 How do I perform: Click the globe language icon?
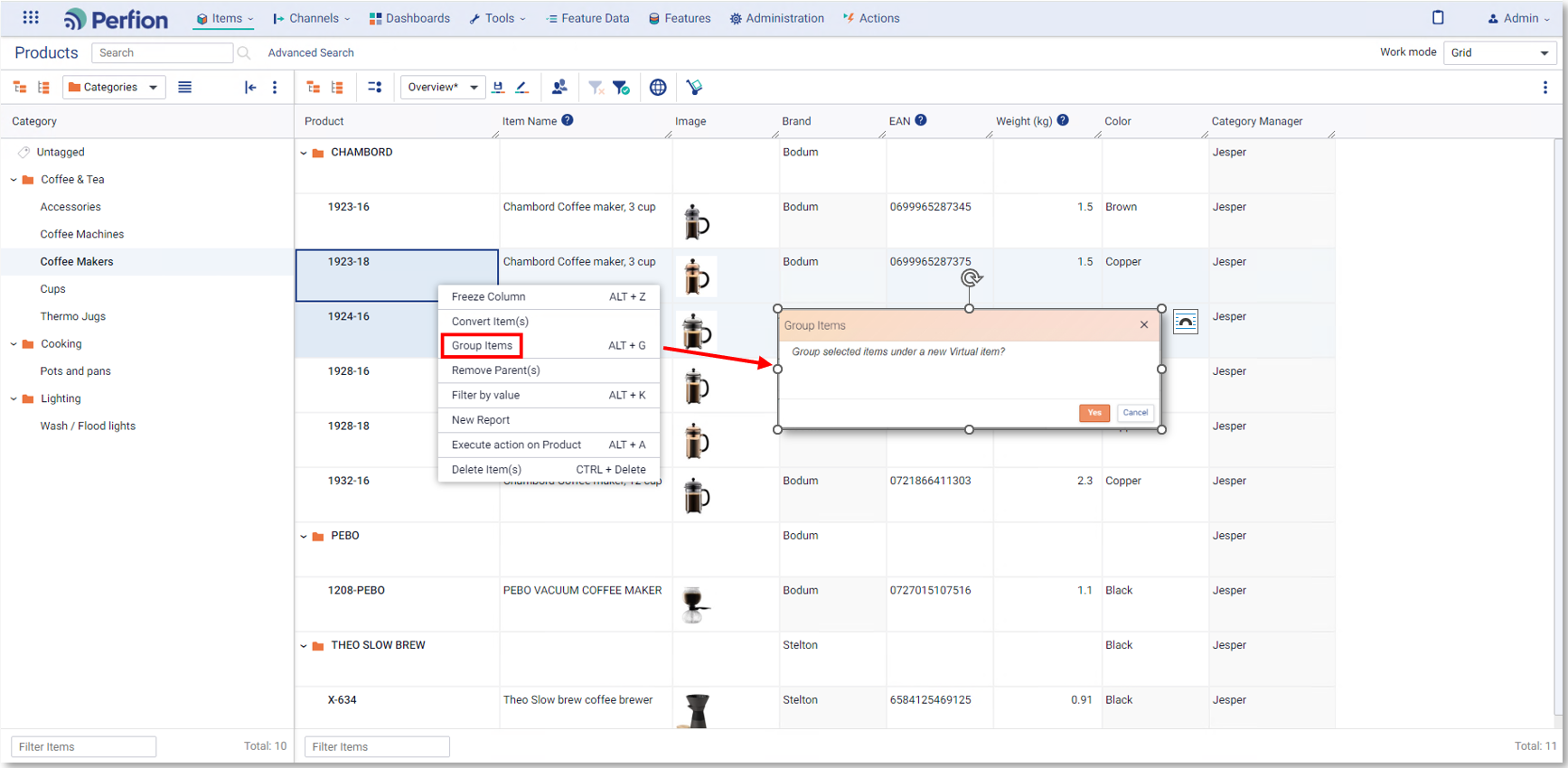coord(658,88)
